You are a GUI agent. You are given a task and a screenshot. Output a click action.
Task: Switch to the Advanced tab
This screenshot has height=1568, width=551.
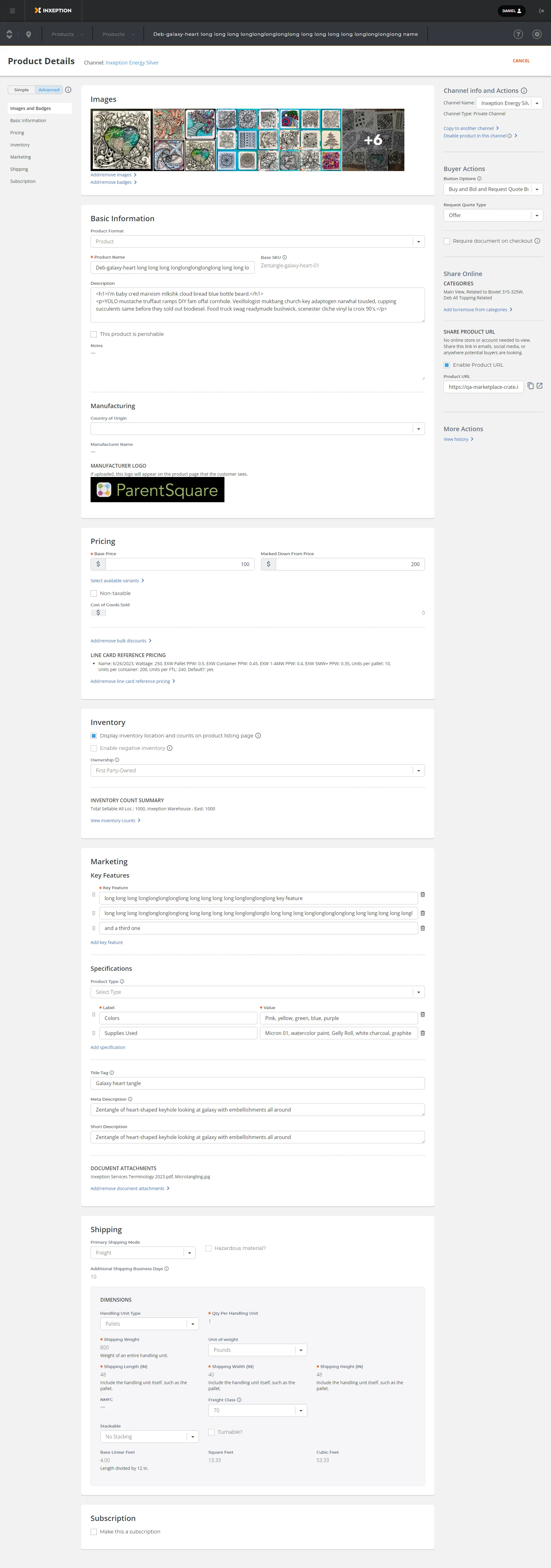pyautogui.click(x=49, y=89)
